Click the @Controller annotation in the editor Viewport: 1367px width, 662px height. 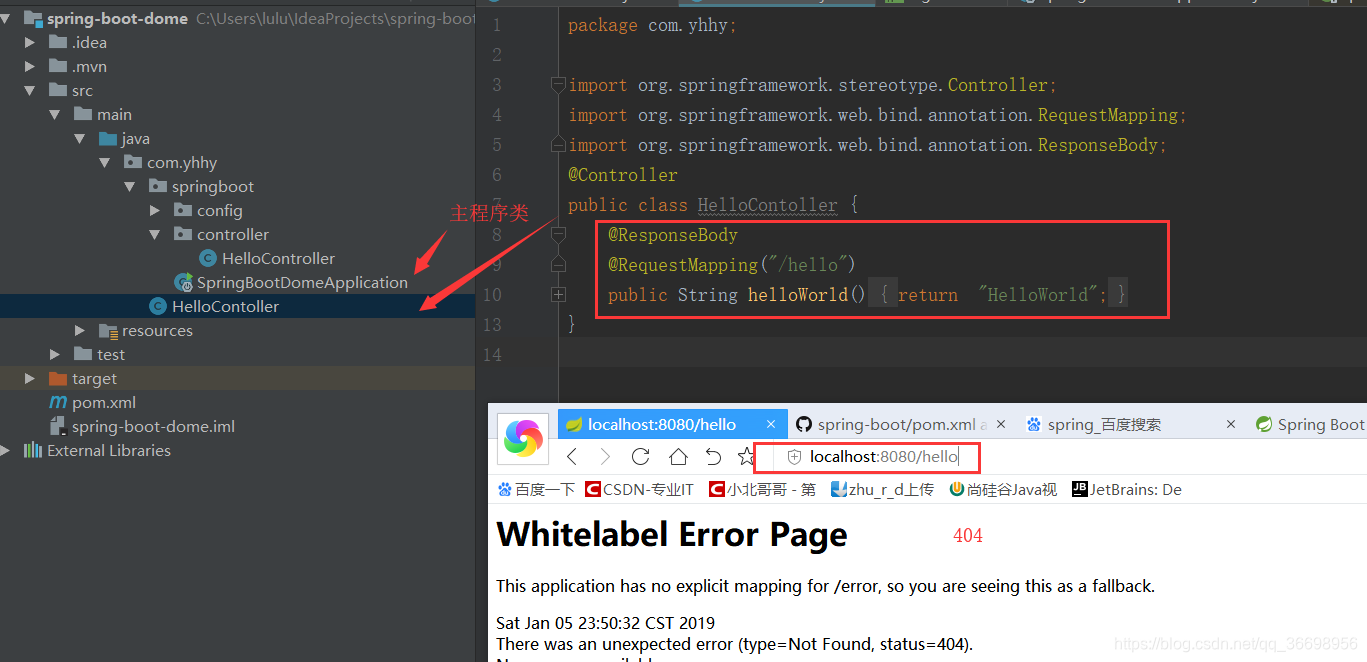pos(623,175)
